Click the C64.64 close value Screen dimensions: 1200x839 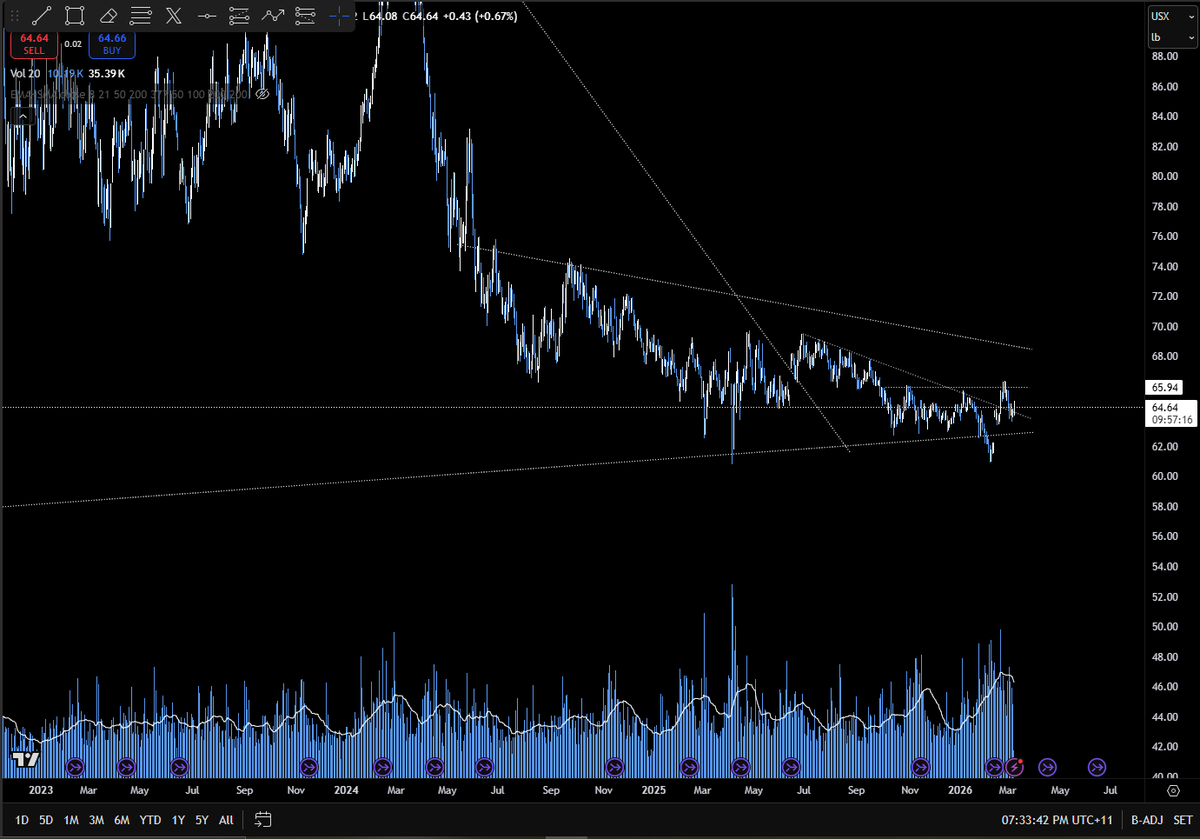point(420,15)
